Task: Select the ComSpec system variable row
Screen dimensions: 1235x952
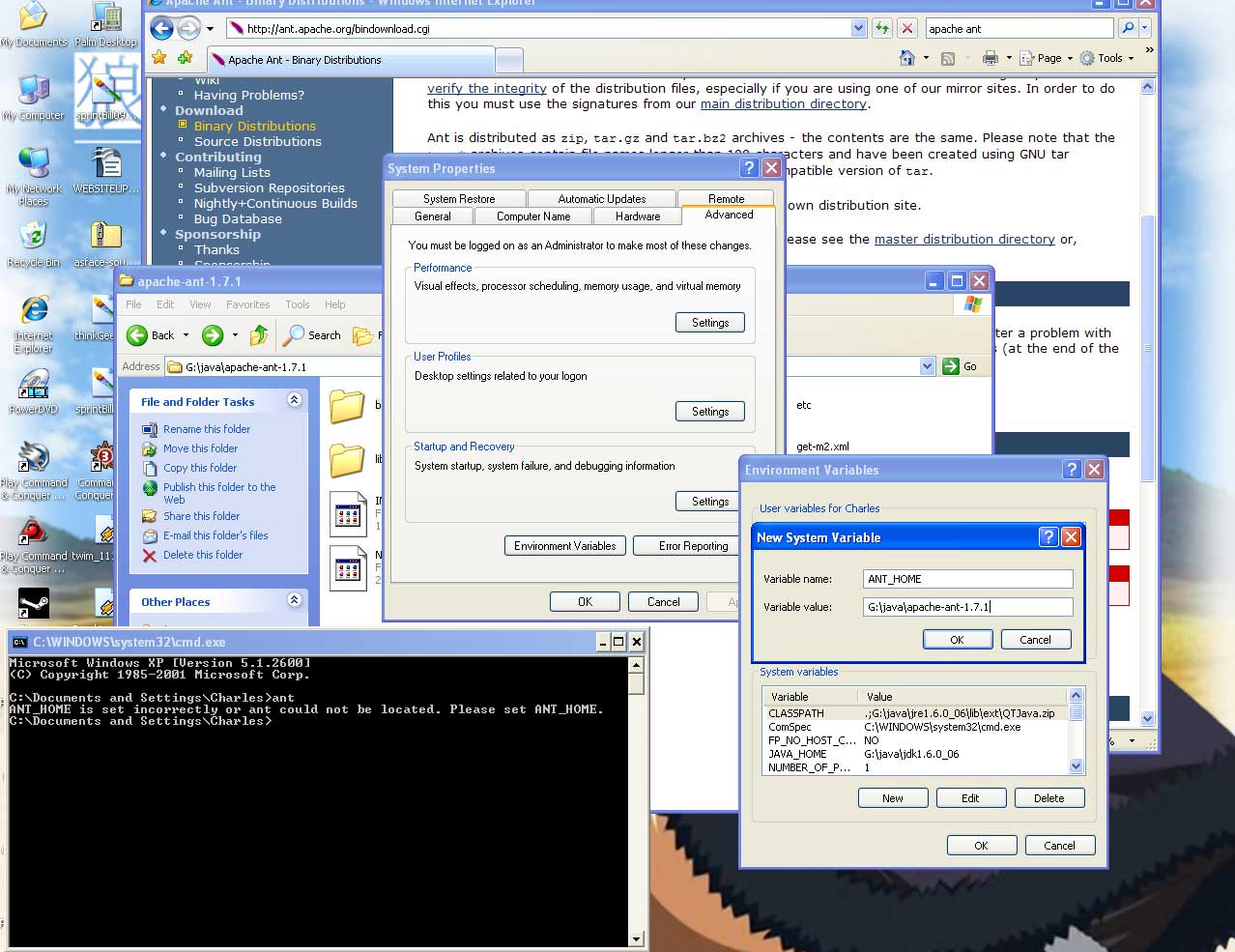Action: pos(916,727)
